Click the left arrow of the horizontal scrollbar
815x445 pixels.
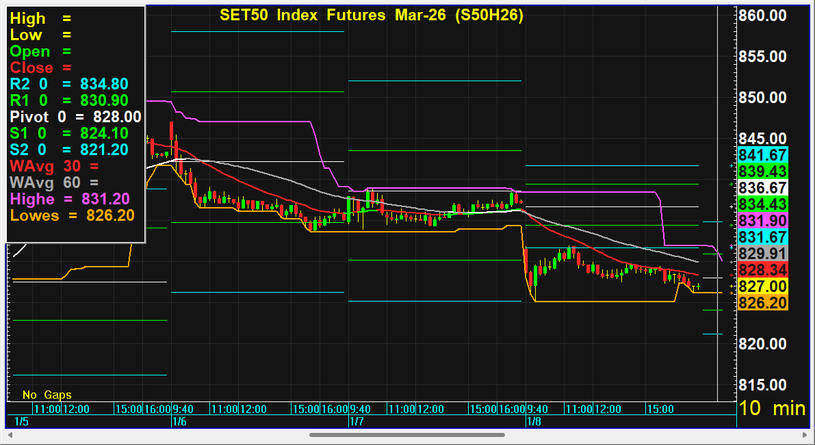click(8, 436)
